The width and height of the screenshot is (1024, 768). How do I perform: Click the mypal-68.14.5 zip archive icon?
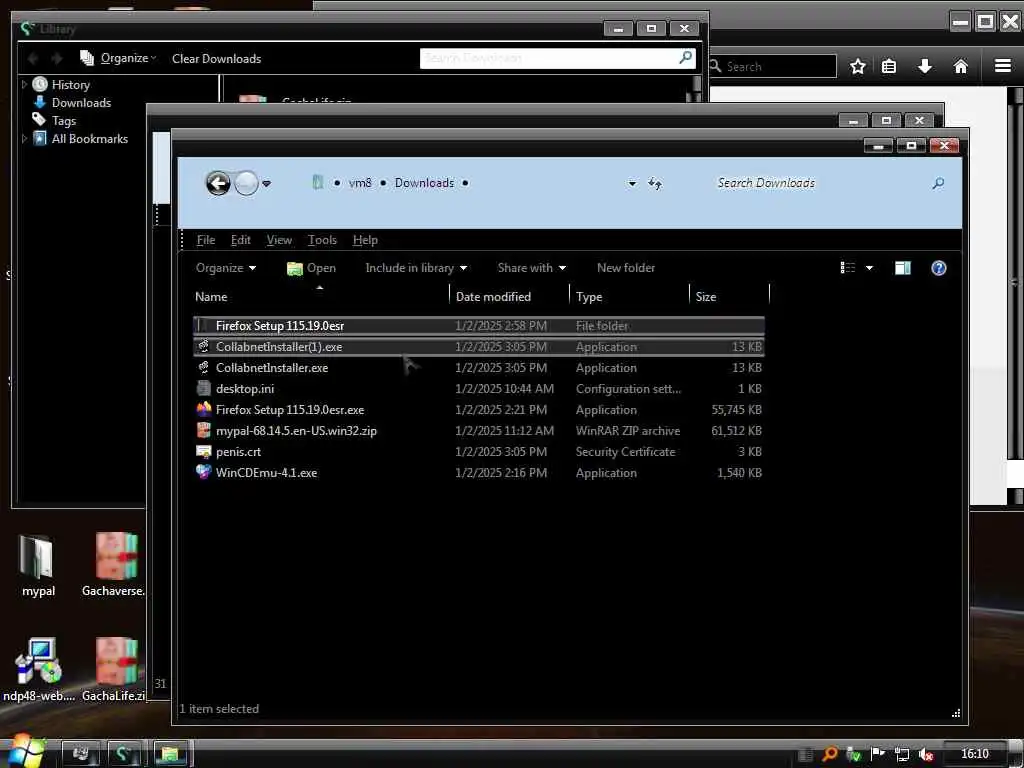click(204, 430)
